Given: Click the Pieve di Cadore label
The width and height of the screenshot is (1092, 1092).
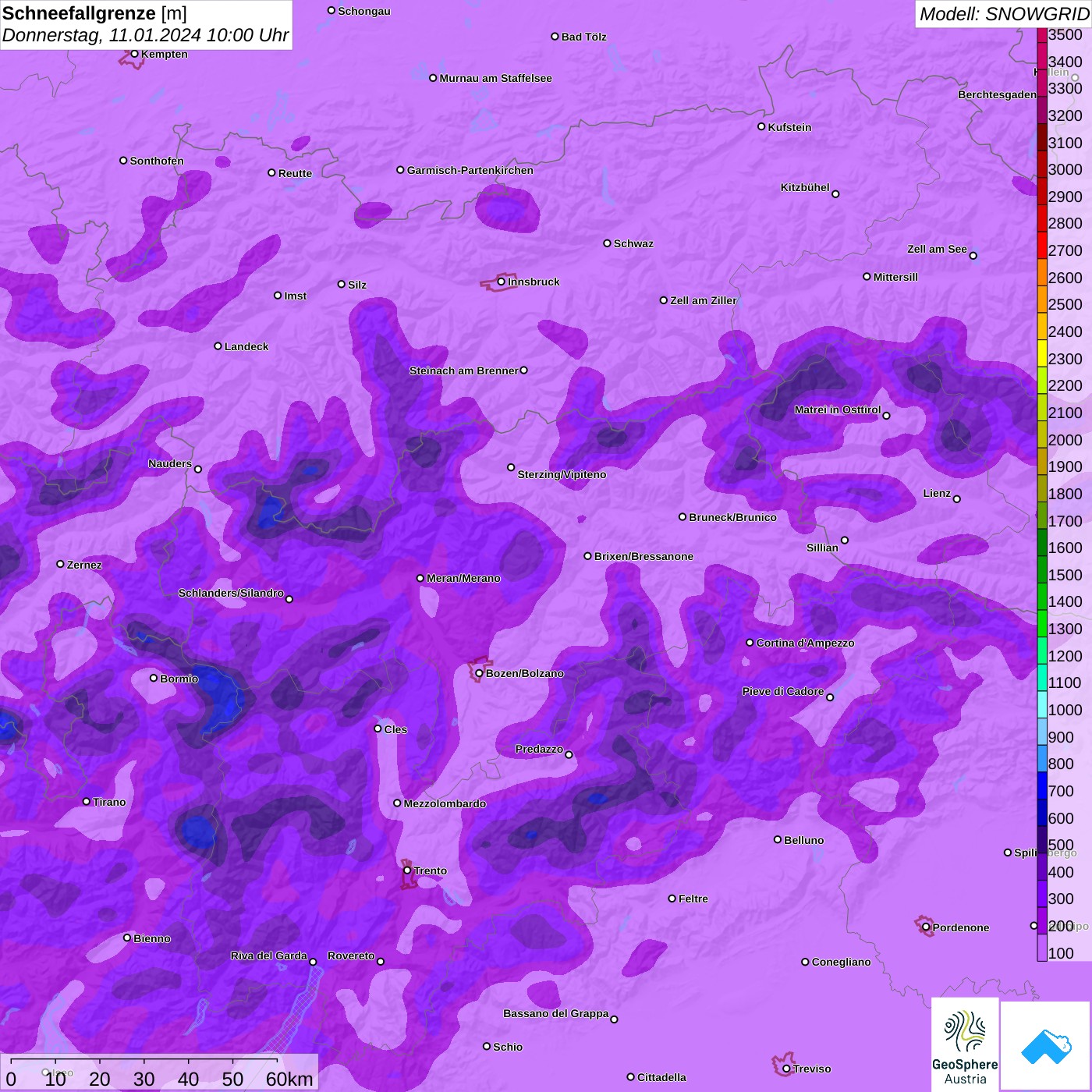Looking at the screenshot, I should click(x=782, y=691).
